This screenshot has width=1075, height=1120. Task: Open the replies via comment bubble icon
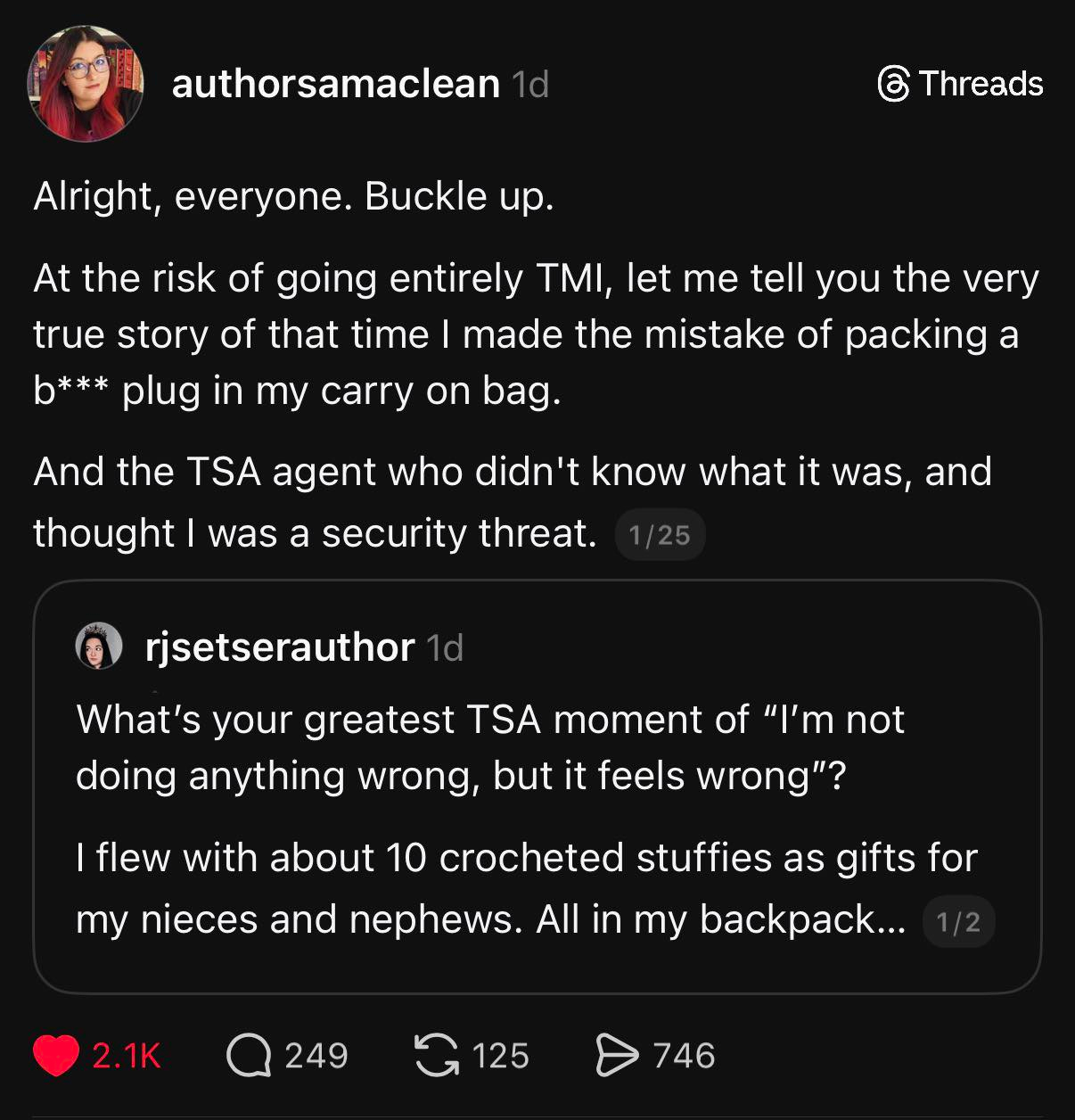(x=249, y=1056)
